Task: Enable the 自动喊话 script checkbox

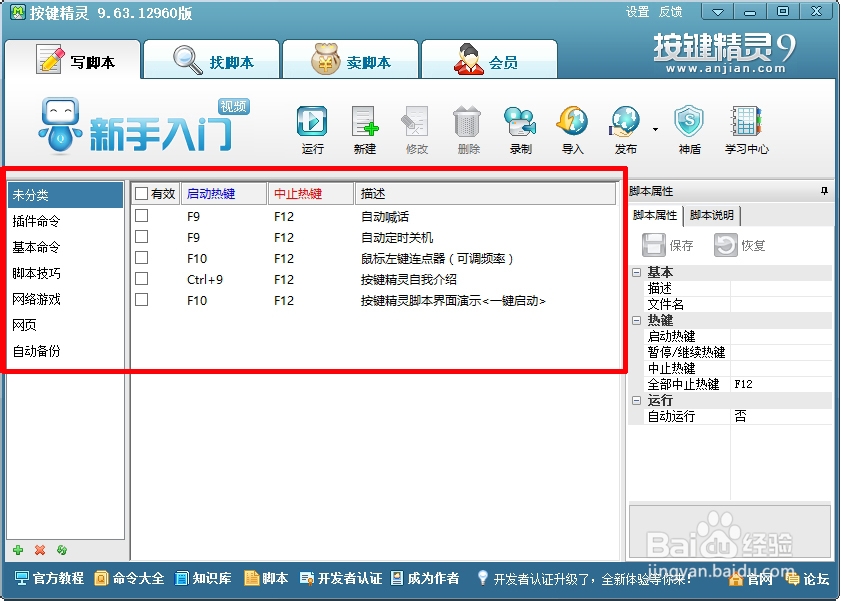Action: coord(141,216)
